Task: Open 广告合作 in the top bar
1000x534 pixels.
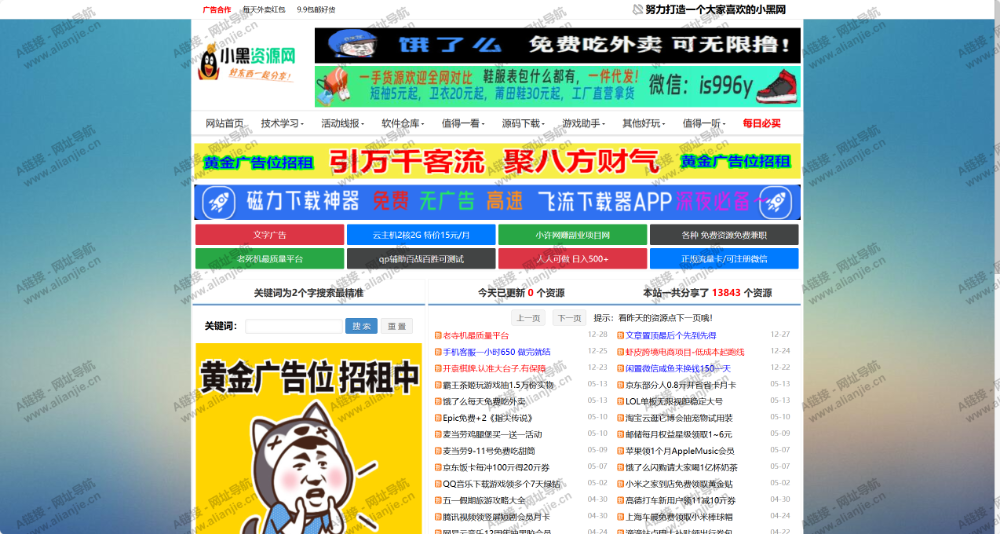Action: (x=217, y=10)
